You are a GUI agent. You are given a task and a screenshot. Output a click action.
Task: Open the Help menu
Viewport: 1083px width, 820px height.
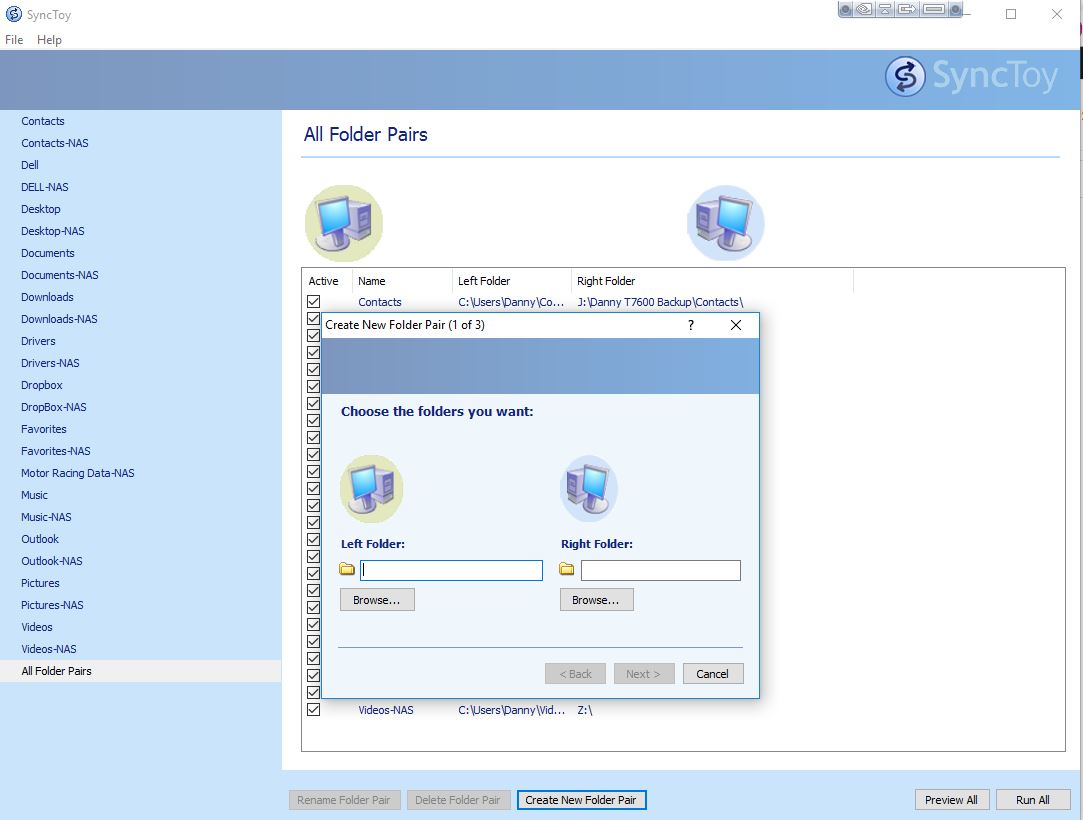(x=49, y=39)
